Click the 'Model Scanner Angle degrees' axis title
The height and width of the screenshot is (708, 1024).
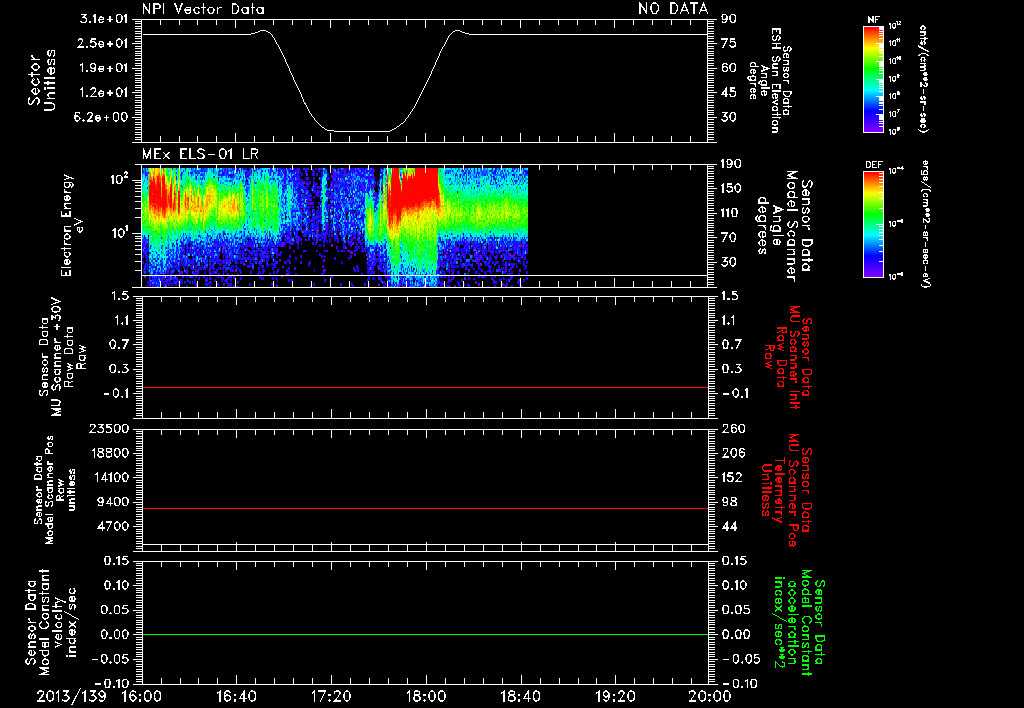tap(784, 226)
